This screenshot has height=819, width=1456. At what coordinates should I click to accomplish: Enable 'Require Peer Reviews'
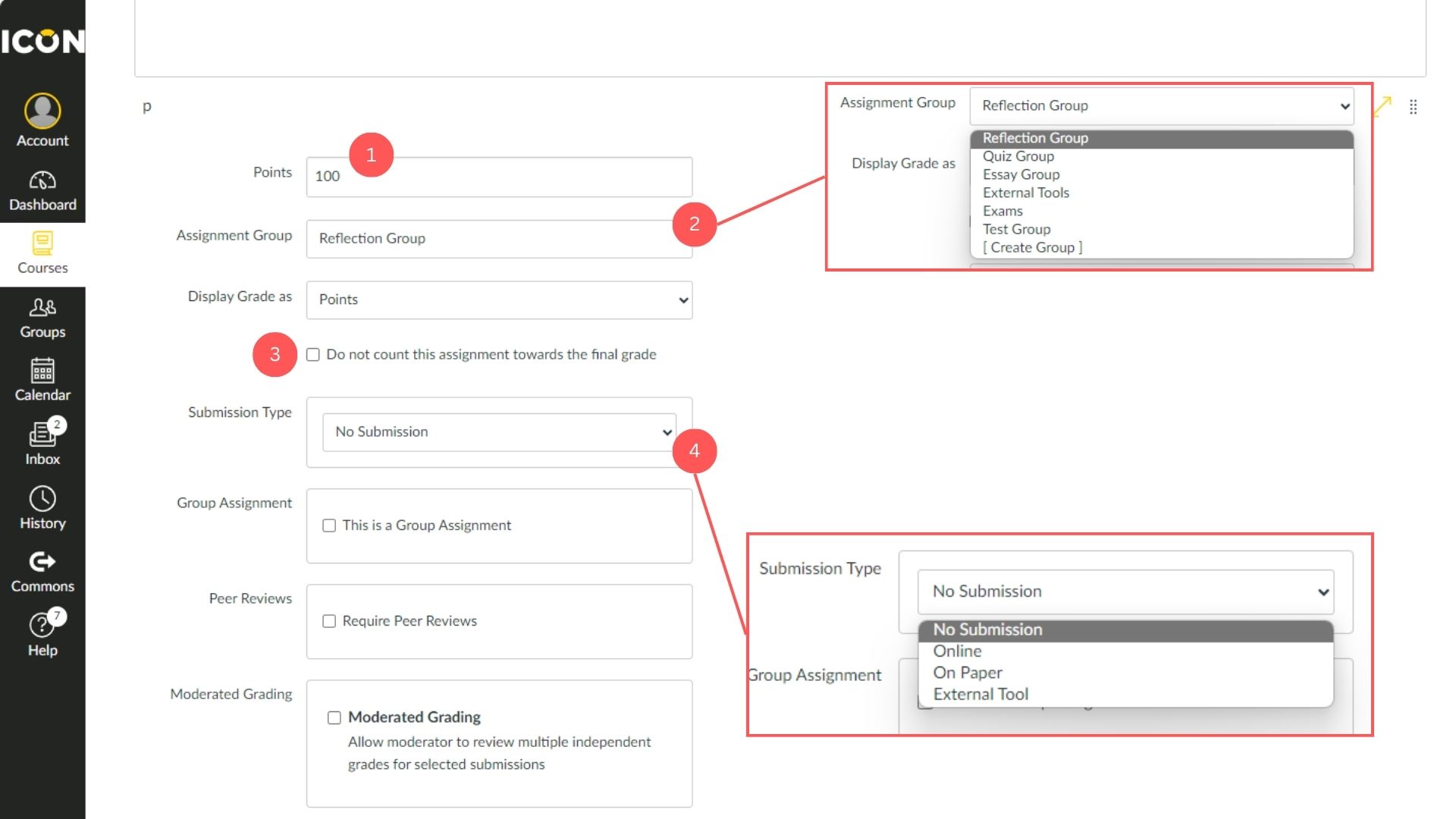click(328, 620)
